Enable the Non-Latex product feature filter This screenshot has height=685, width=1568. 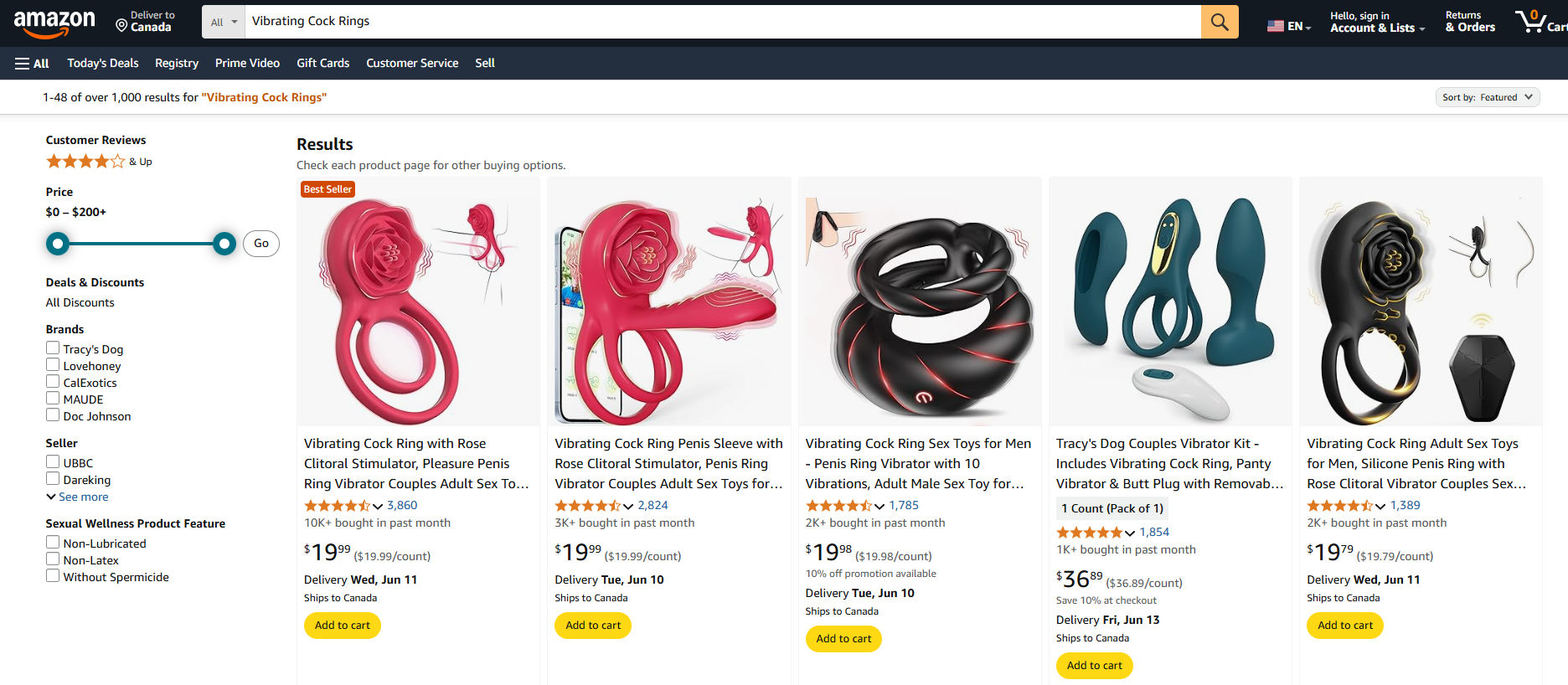click(x=53, y=559)
